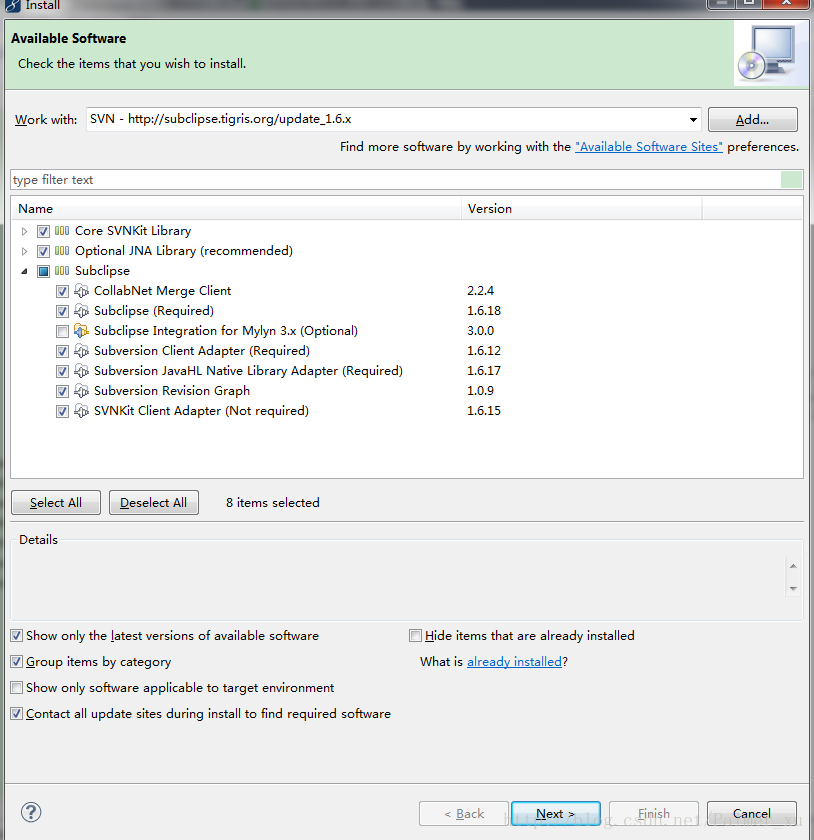
Task: Click the Subclipse category icon
Action: tap(62, 271)
